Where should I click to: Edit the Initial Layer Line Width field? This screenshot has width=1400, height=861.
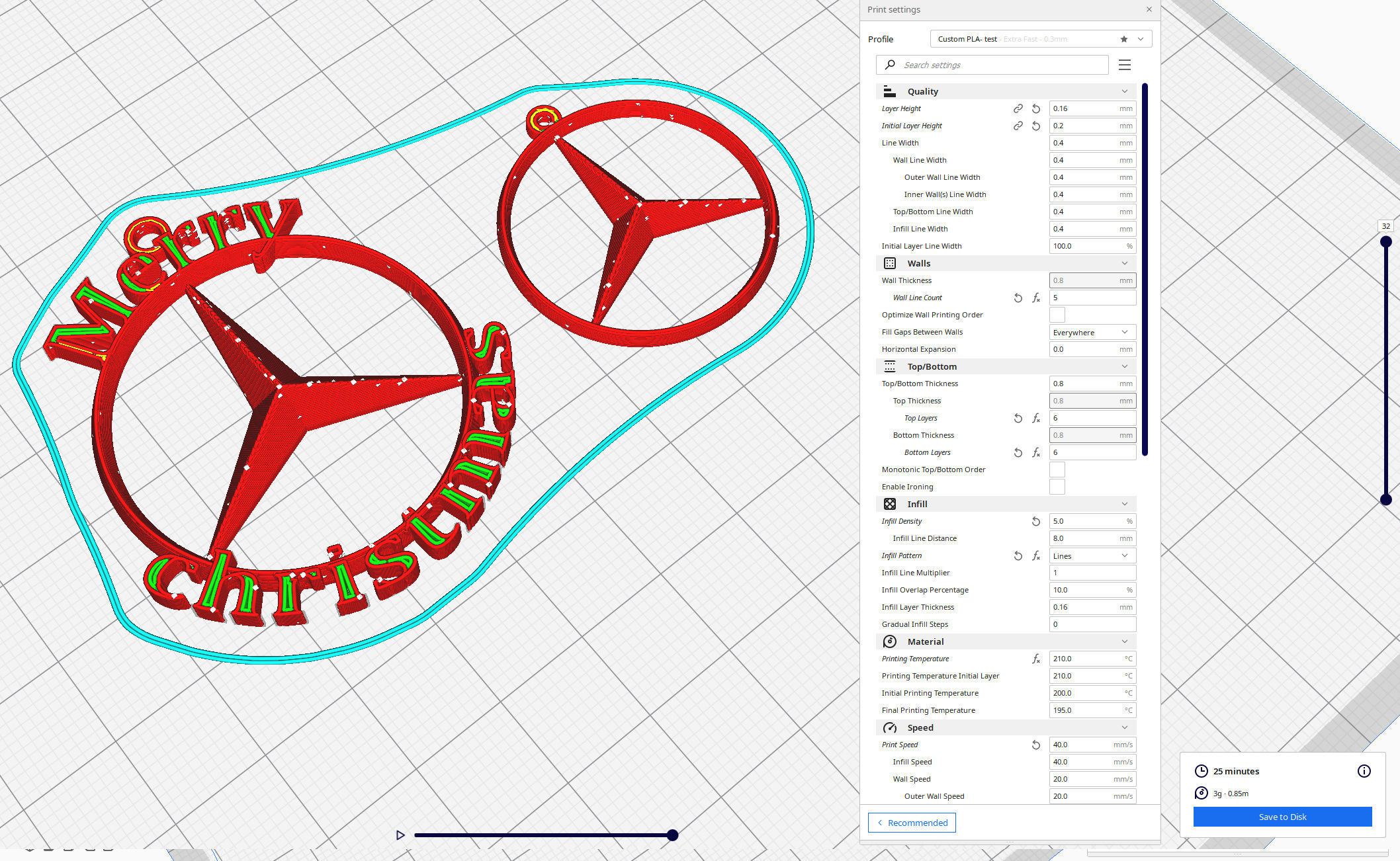(x=1092, y=246)
